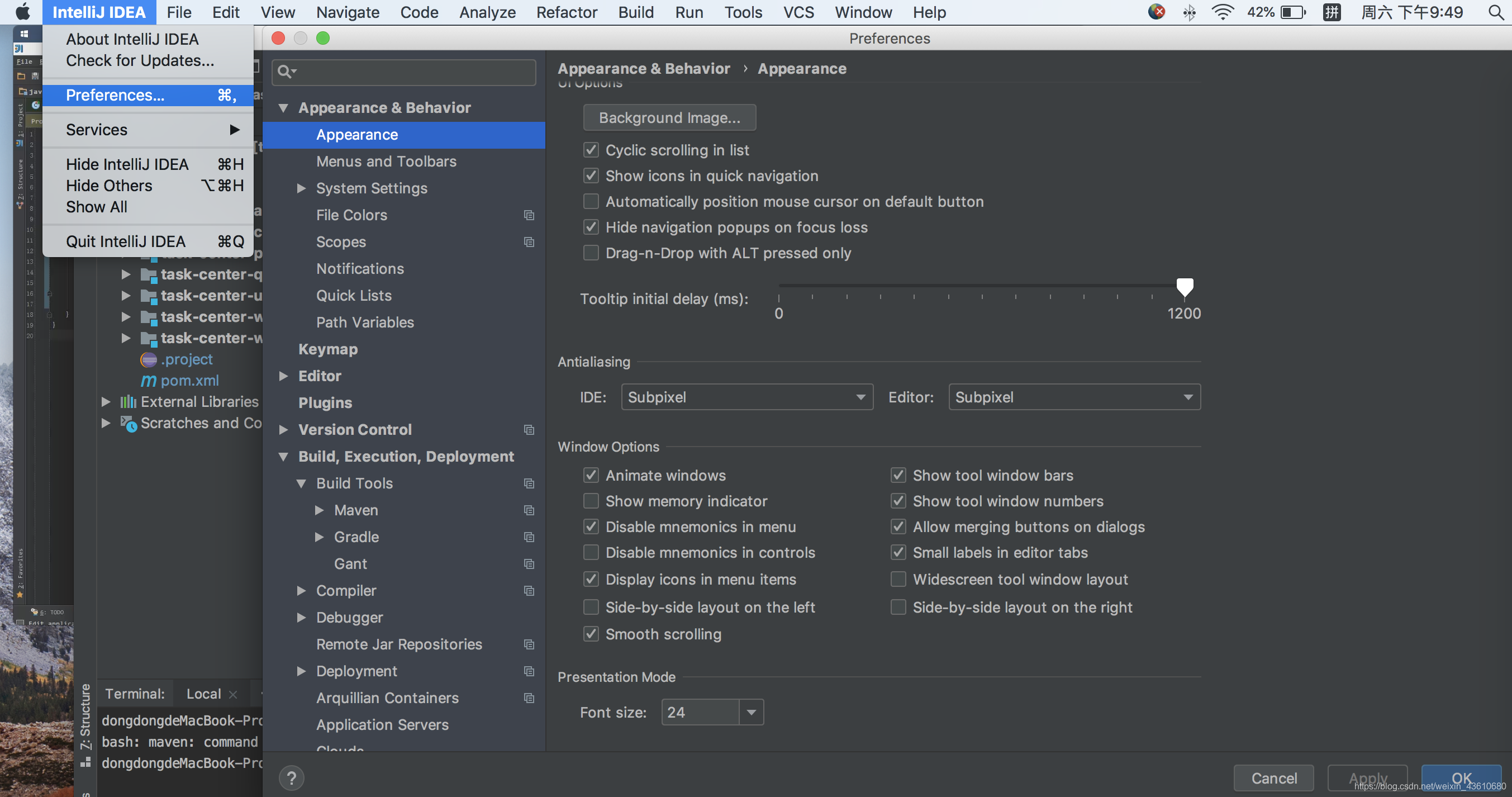Open the VCS menu in menu bar
Viewport: 1512px width, 797px height.
798,12
